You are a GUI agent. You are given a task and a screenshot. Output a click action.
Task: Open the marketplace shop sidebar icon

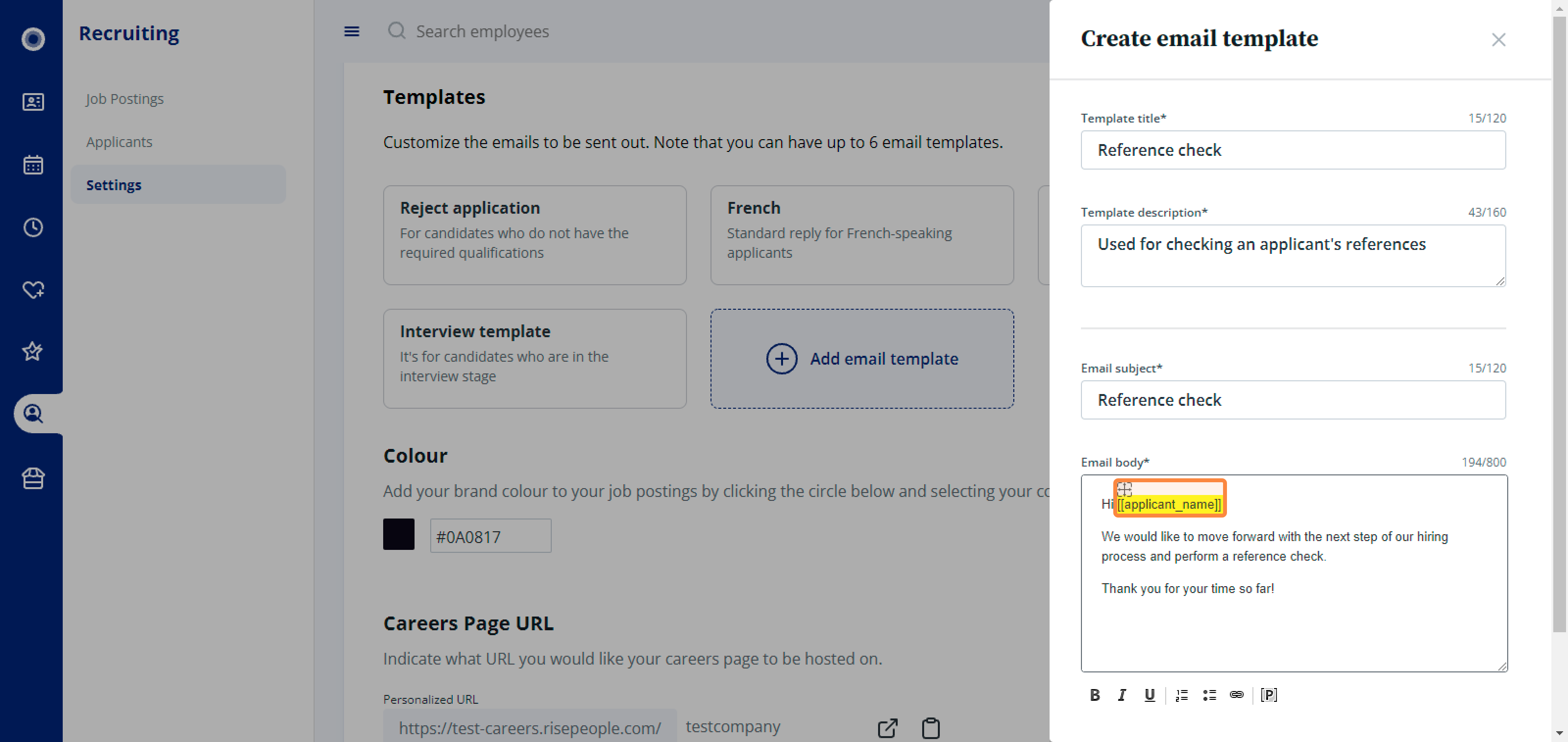[33, 478]
